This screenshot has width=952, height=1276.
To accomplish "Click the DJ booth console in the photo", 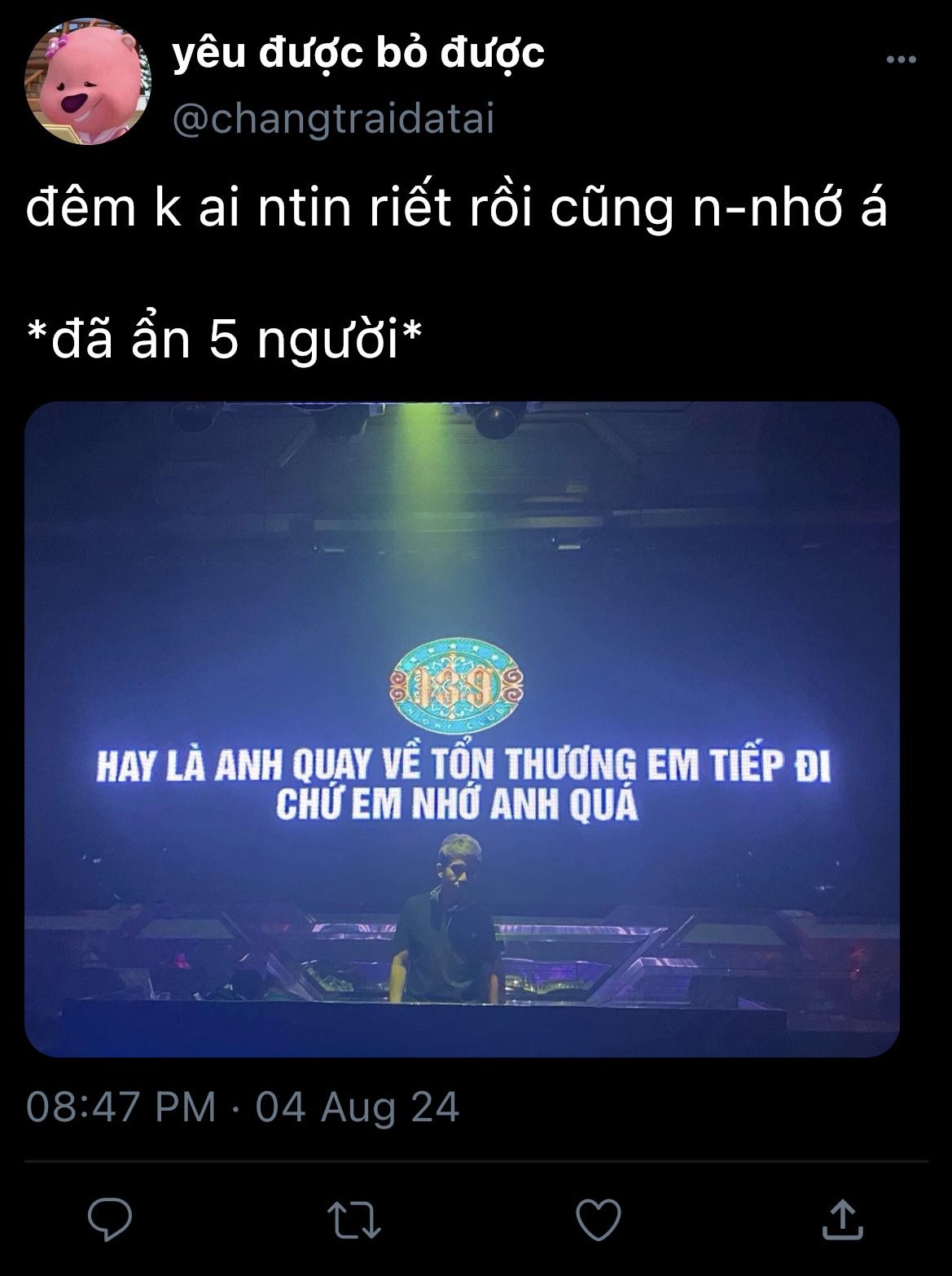I will coord(423,1026).
